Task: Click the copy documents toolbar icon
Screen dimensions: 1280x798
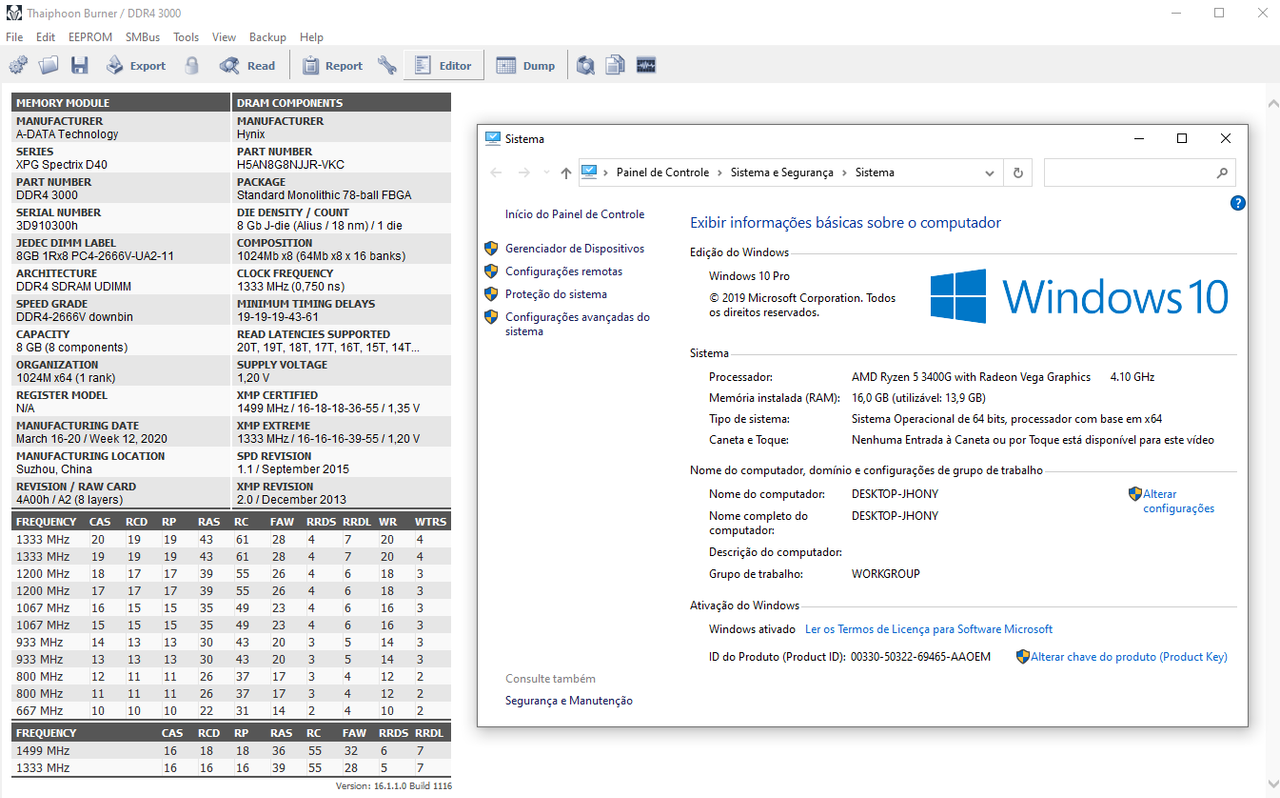Action: pyautogui.click(x=615, y=66)
